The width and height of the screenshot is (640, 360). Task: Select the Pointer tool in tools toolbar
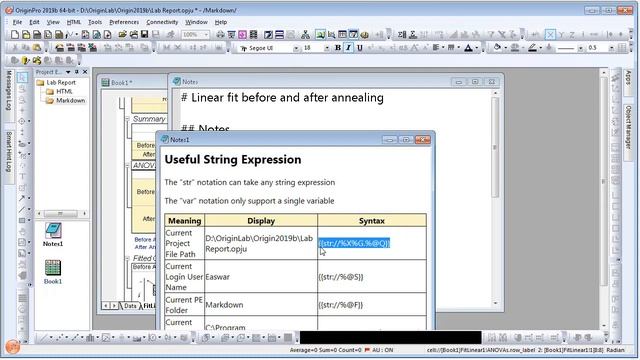click(x=22, y=77)
